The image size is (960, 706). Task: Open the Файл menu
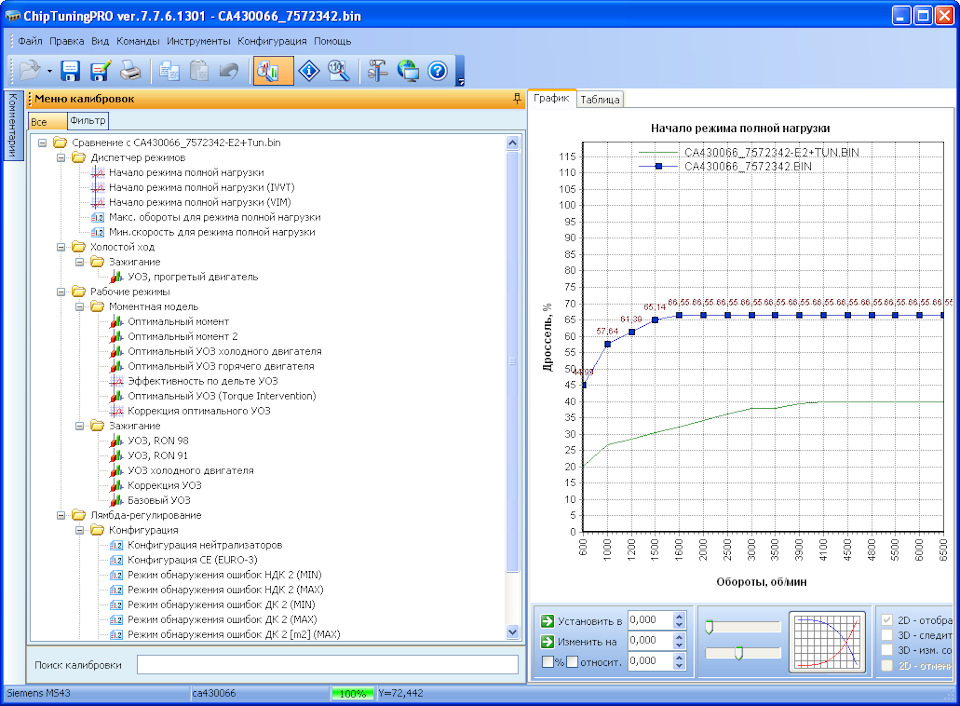click(30, 41)
